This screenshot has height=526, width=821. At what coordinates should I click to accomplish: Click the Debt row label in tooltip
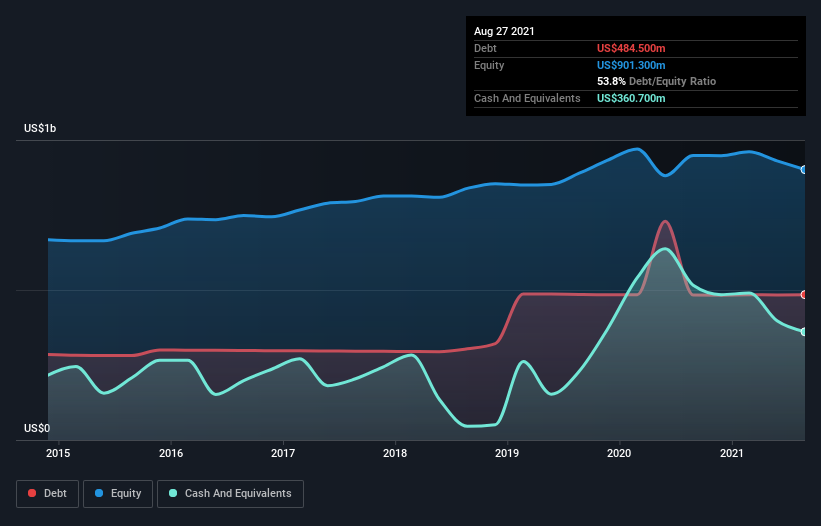[485, 48]
